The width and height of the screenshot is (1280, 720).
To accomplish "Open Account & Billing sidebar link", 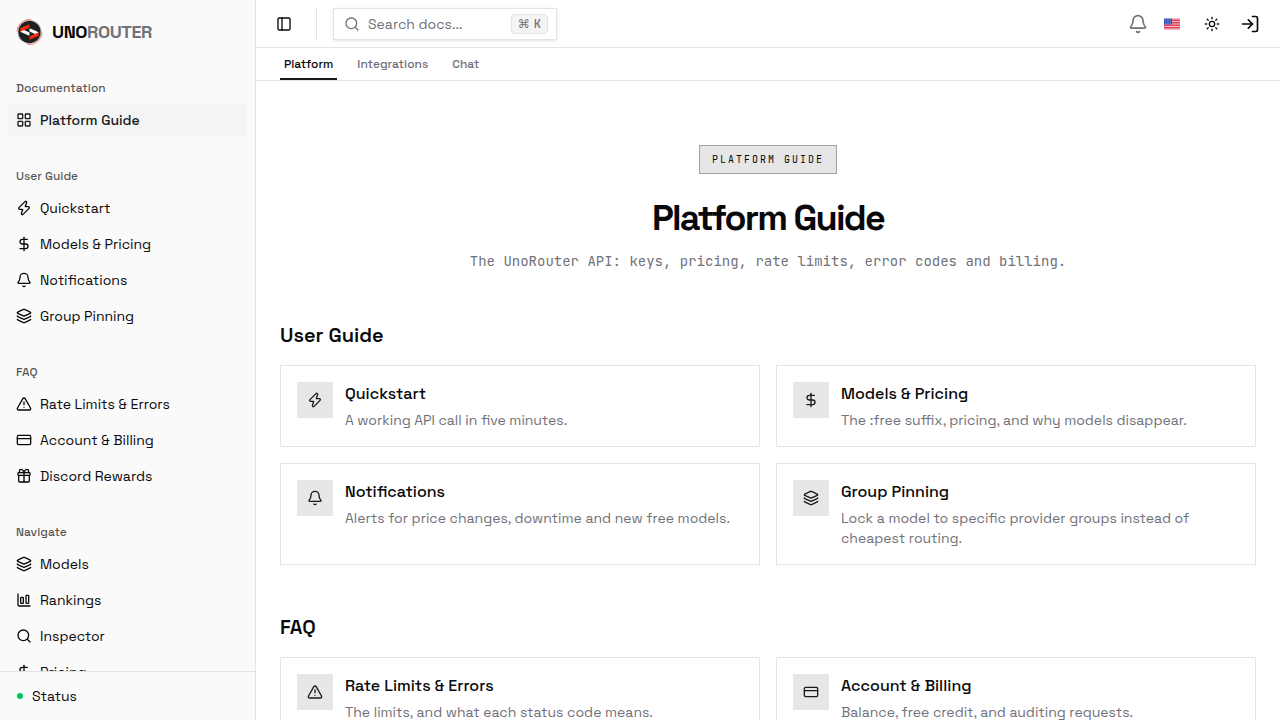I will (128, 440).
